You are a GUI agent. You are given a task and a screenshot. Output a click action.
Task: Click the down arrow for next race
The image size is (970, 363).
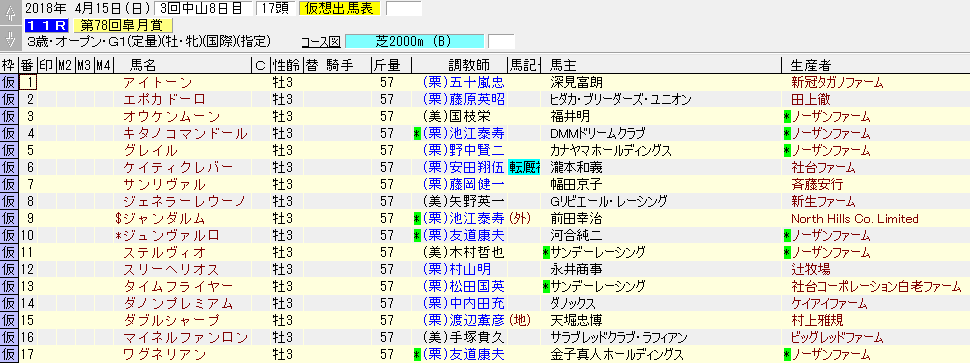click(x=10, y=38)
